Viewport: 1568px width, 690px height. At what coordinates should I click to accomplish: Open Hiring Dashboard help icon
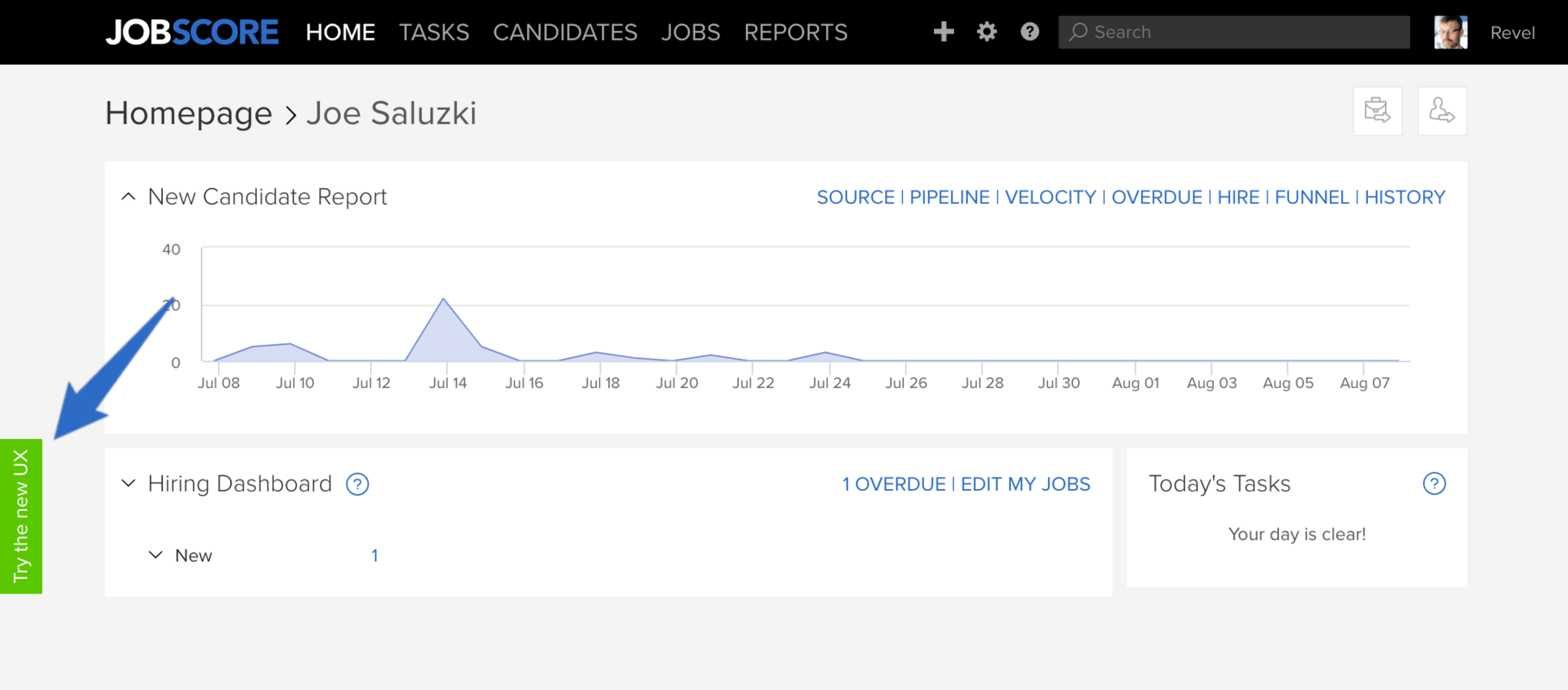pyautogui.click(x=357, y=484)
